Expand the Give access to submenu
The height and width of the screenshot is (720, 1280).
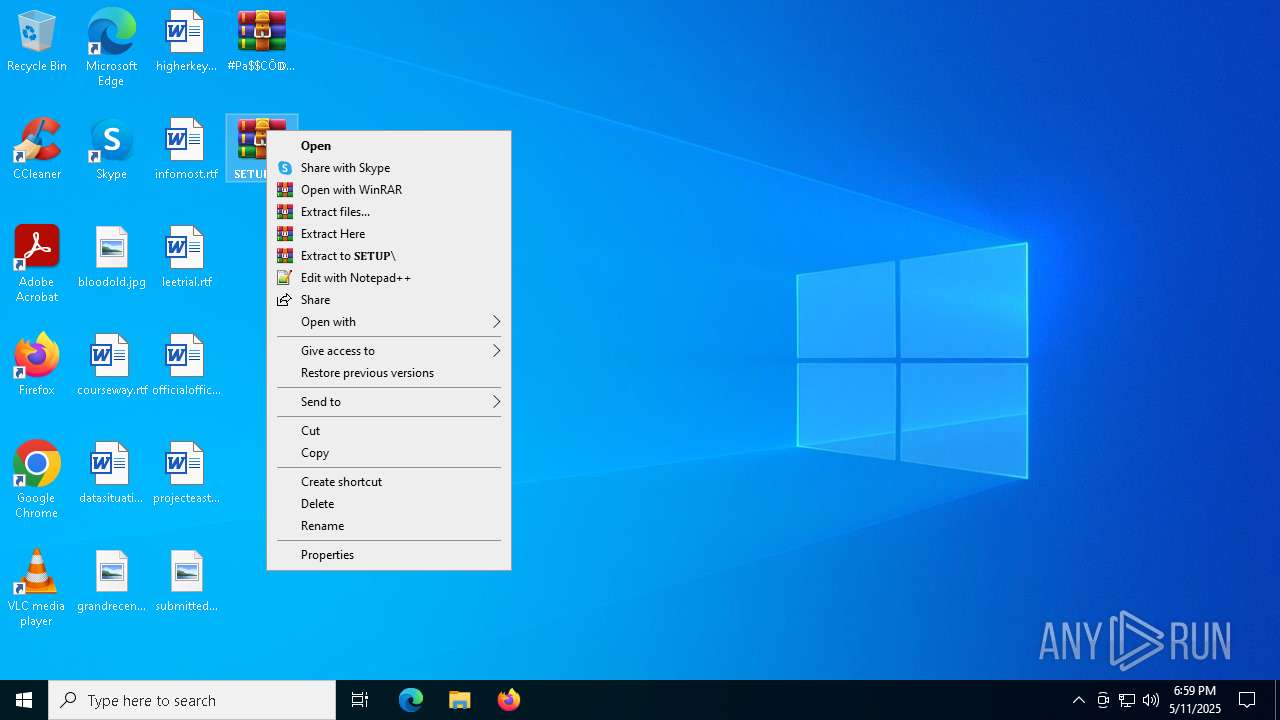pos(389,351)
